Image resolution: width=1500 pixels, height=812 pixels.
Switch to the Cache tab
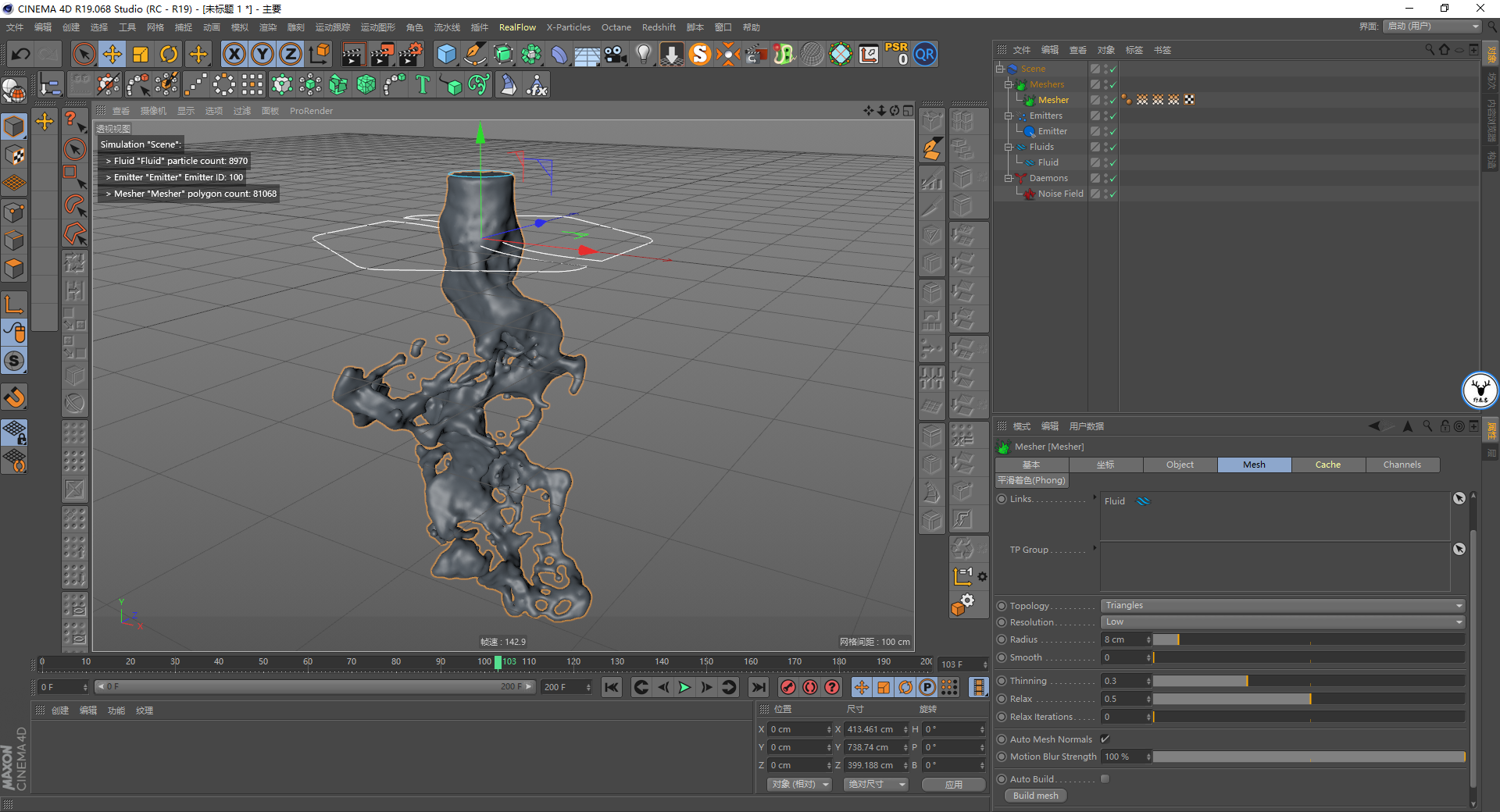tap(1327, 465)
